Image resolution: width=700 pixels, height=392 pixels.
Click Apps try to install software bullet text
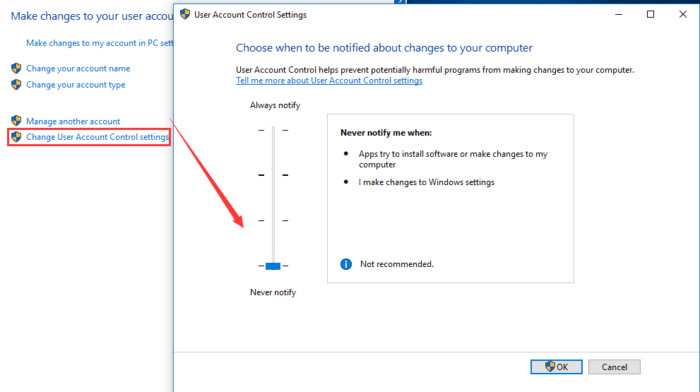pos(453,159)
